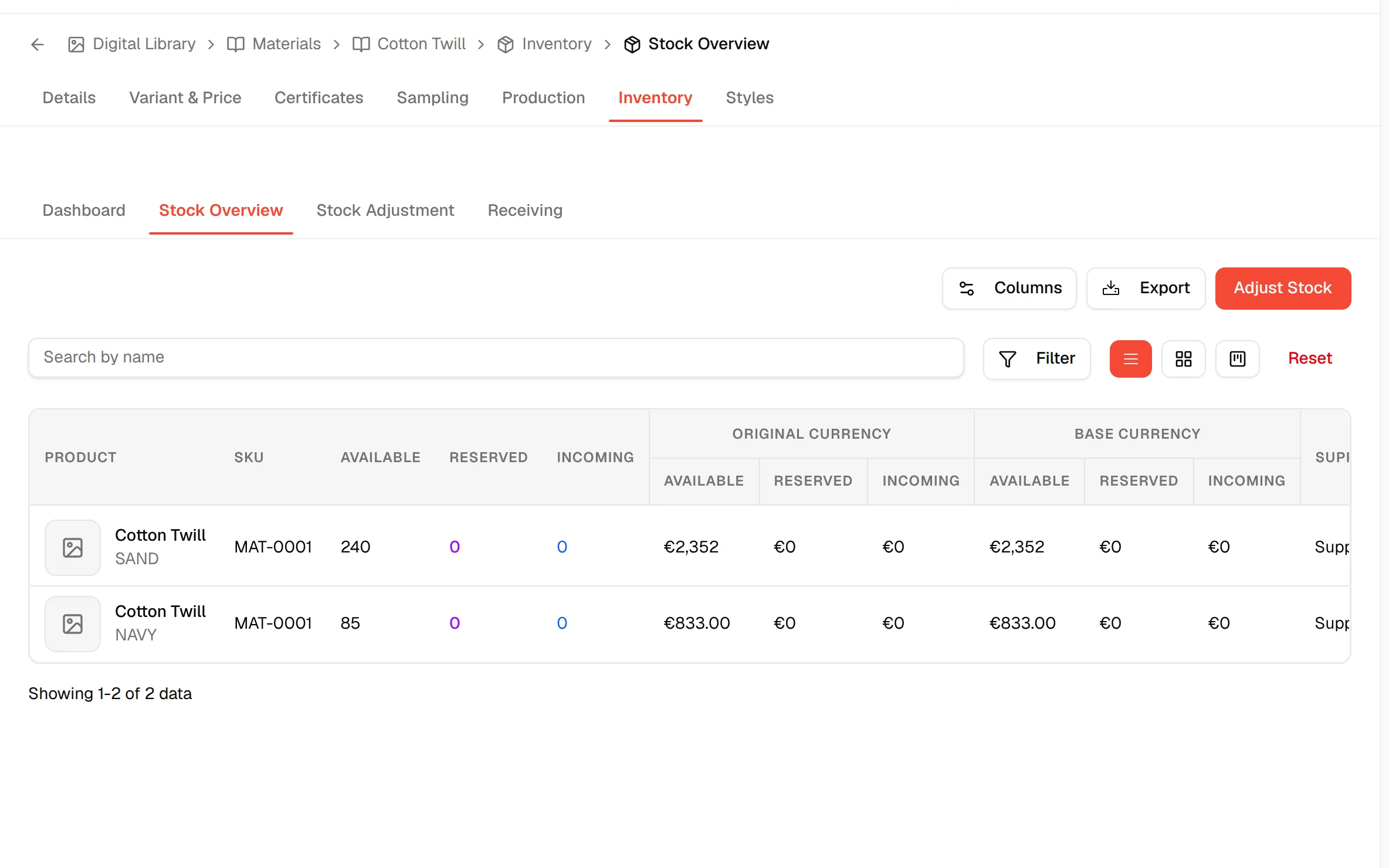Switch to grid view
The width and height of the screenshot is (1389, 868).
click(x=1183, y=358)
